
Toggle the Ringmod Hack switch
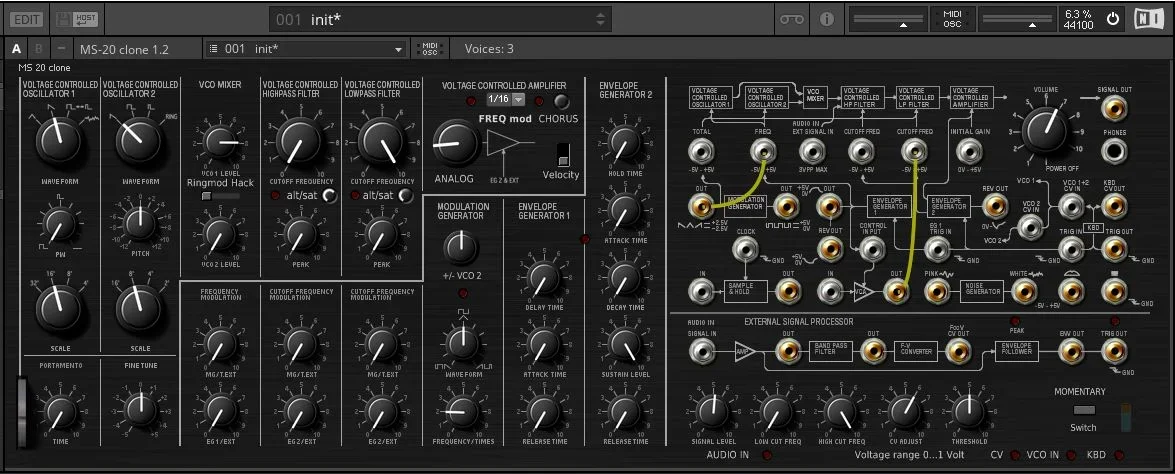pos(220,197)
